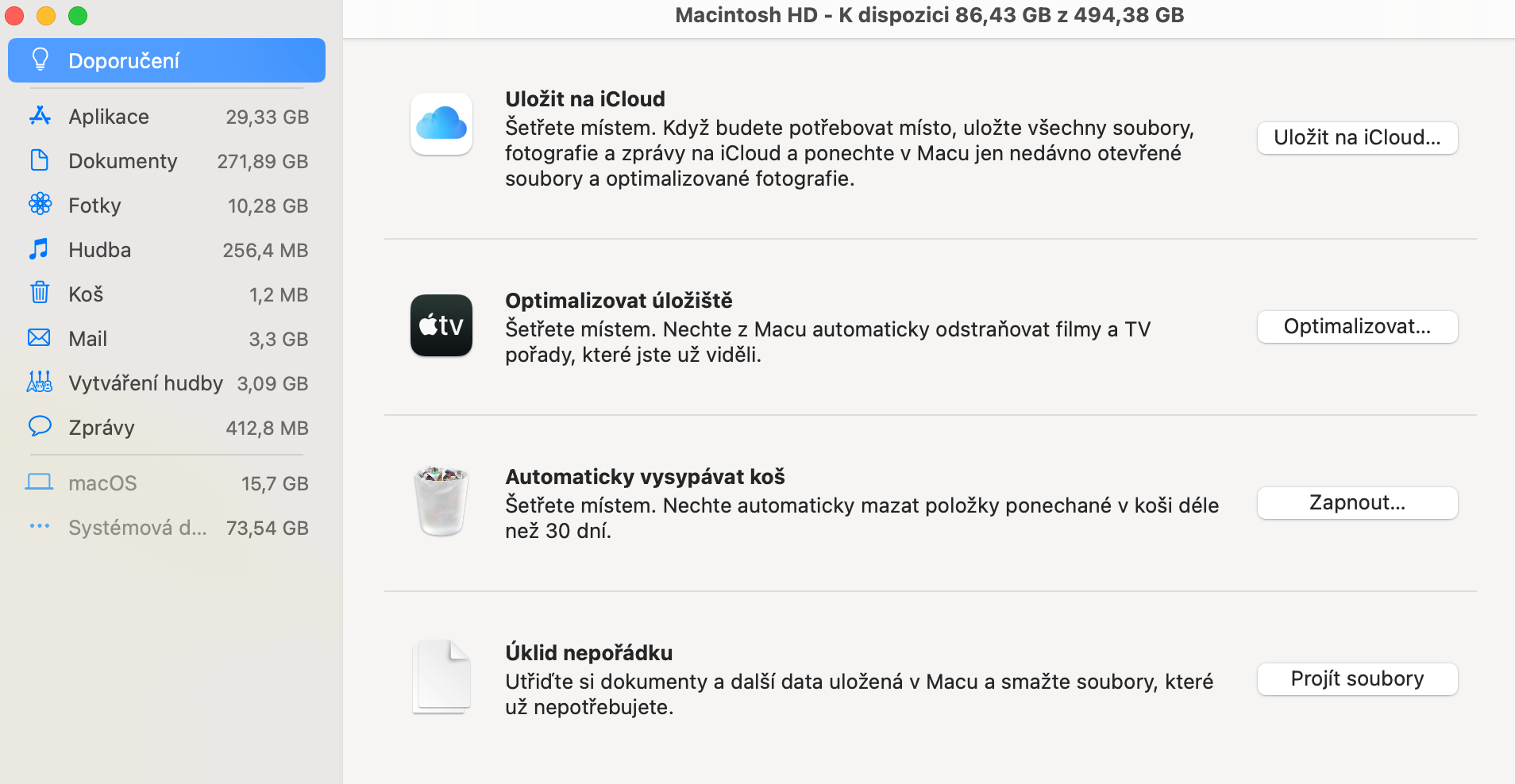Click the Projít soubory button
Screen dimensions: 1515x784
(x=1356, y=679)
